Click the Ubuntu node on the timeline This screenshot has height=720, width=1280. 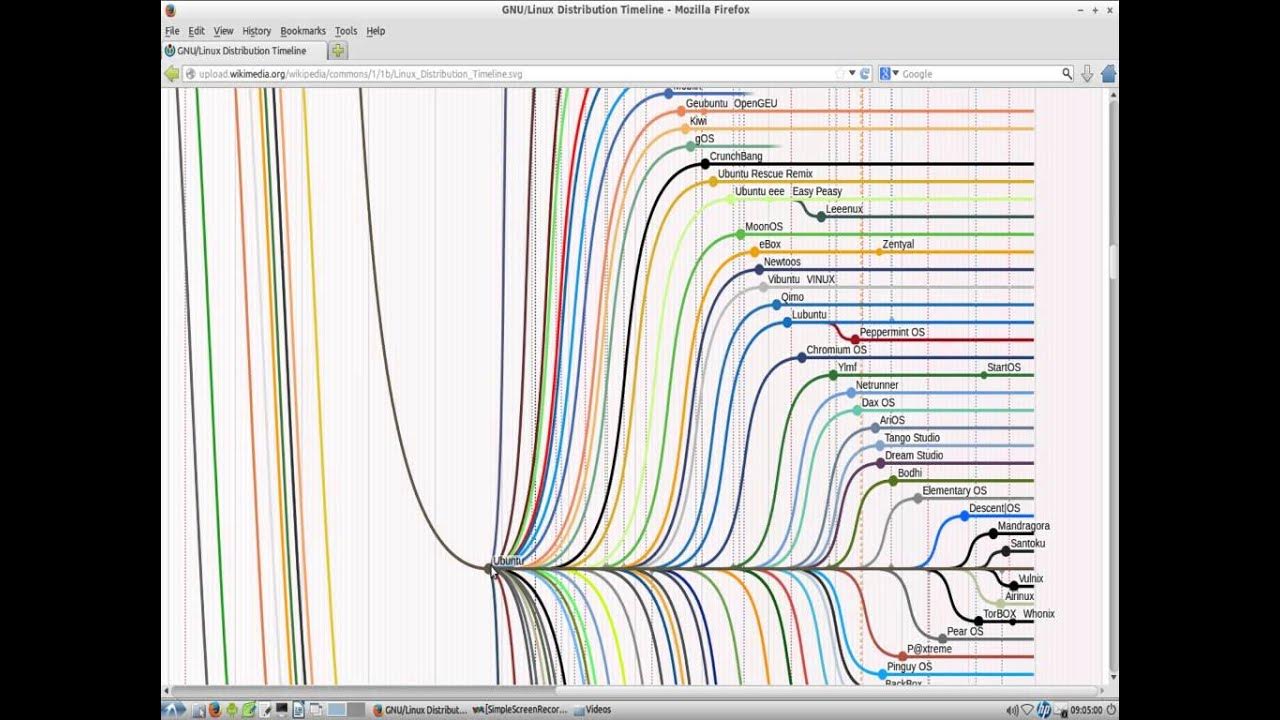[x=489, y=568]
